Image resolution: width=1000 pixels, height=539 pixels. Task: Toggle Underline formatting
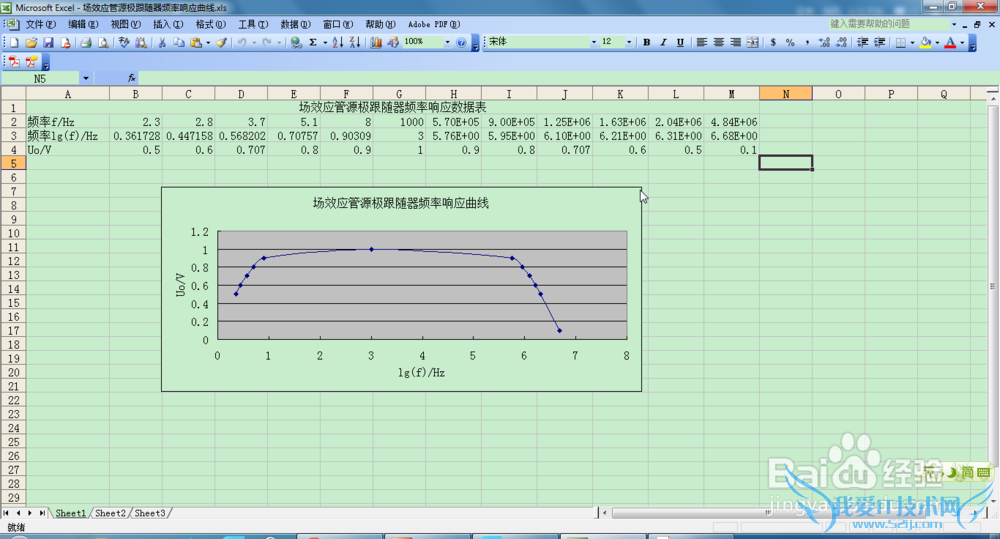click(x=680, y=43)
